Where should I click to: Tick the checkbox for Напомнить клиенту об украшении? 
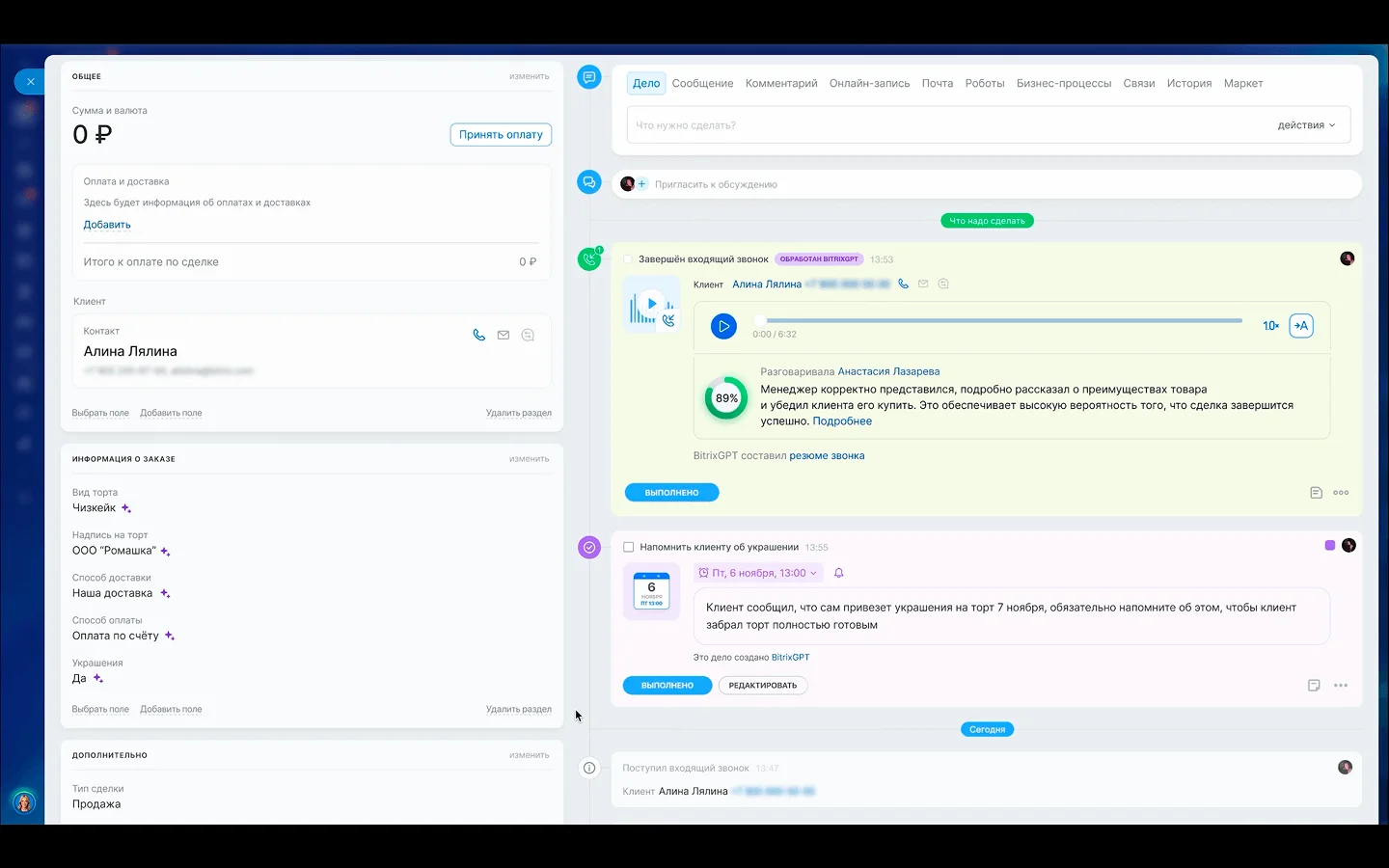(629, 547)
